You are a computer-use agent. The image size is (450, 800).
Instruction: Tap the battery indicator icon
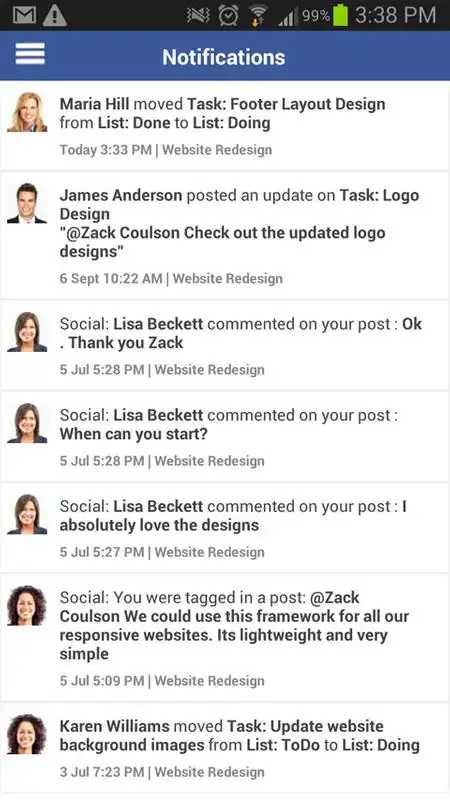[340, 15]
